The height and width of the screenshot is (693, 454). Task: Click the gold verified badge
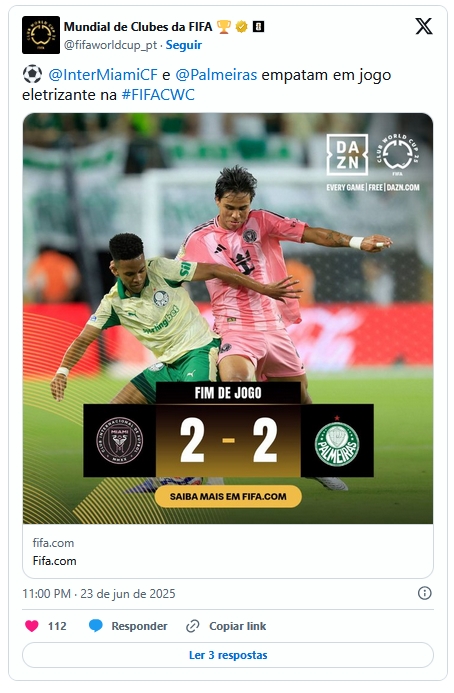pos(241,27)
